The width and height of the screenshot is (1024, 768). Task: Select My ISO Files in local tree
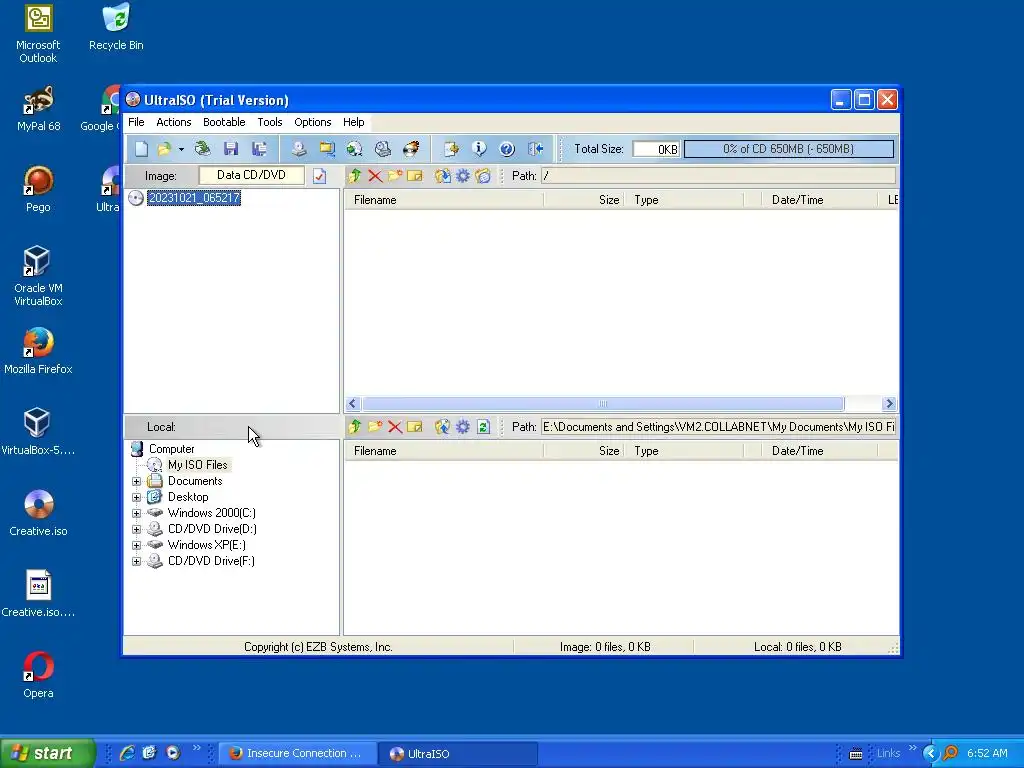[197, 465]
